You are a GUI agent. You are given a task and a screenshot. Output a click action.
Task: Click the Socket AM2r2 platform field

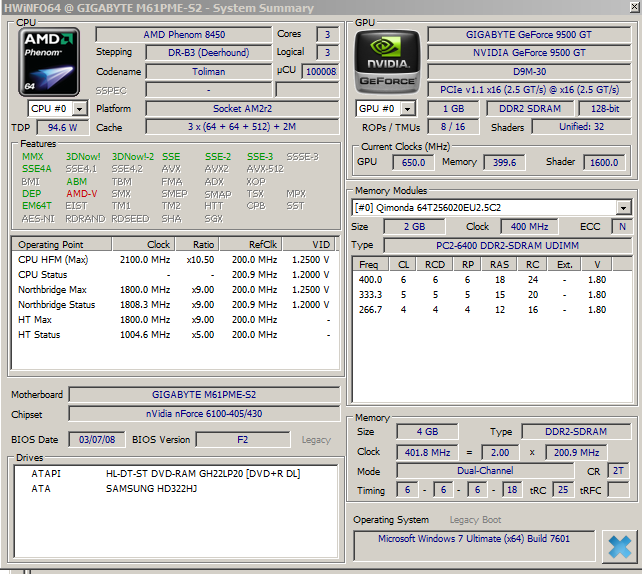(242, 108)
